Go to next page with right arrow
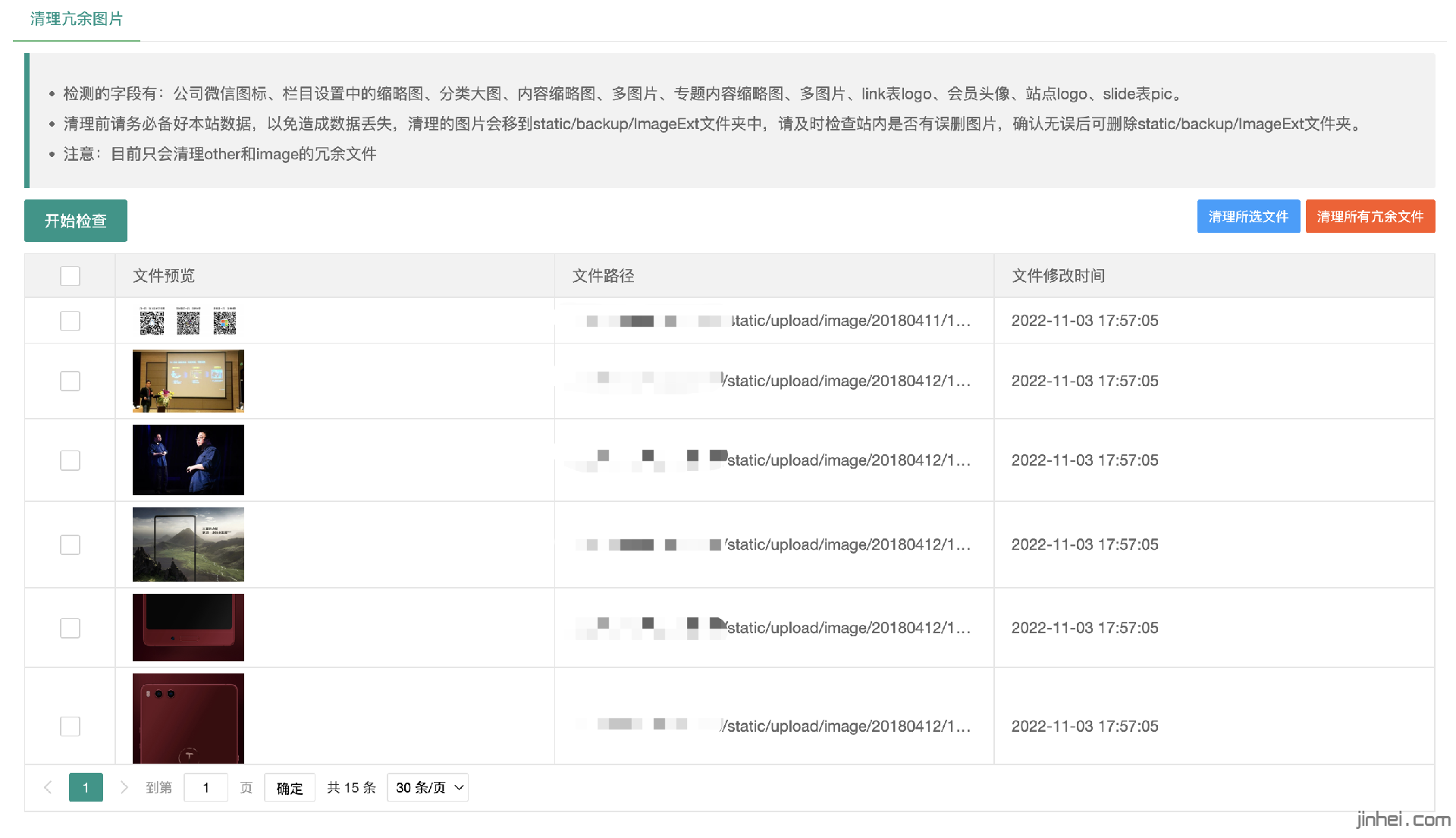1456x838 pixels. [124, 787]
